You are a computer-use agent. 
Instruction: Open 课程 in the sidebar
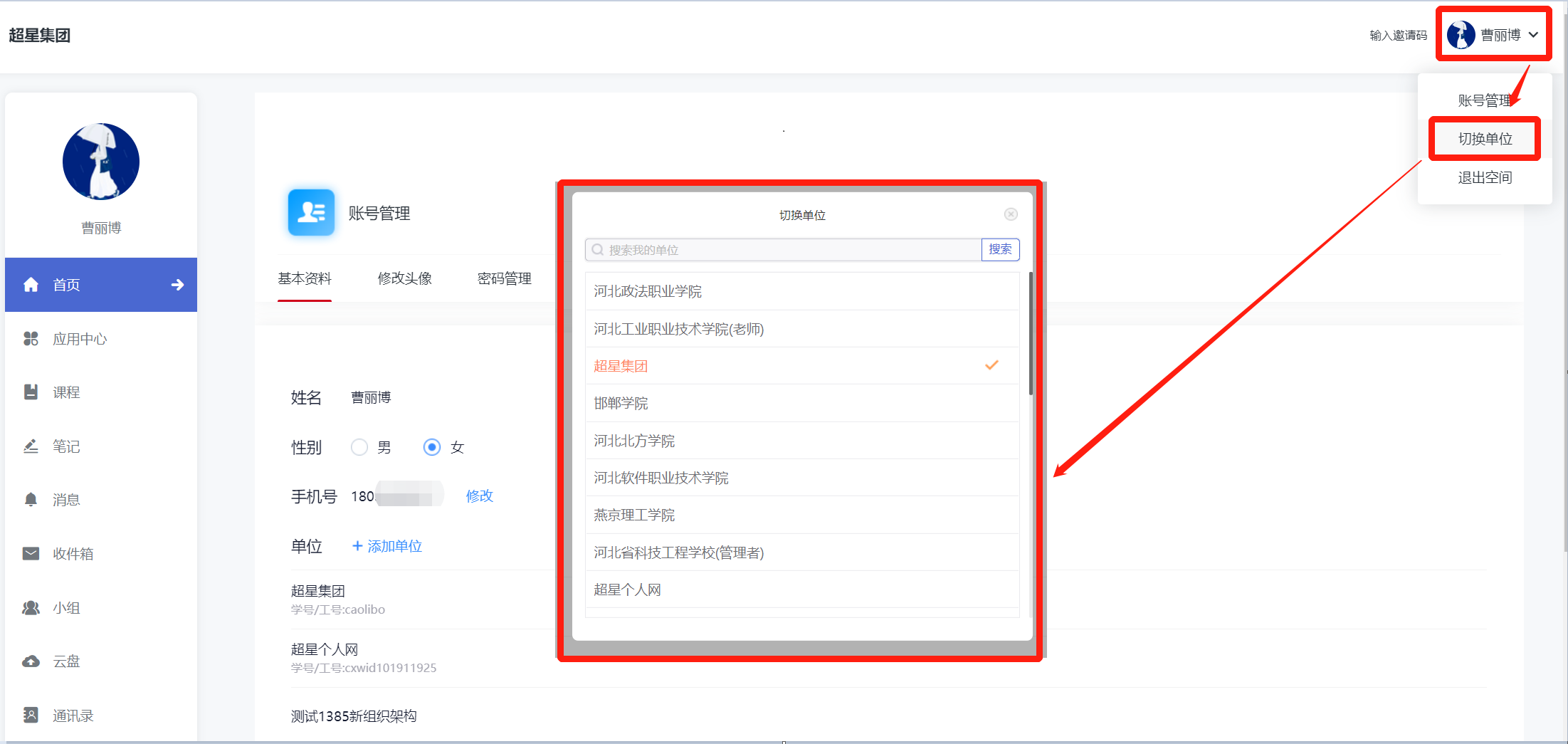(x=101, y=392)
